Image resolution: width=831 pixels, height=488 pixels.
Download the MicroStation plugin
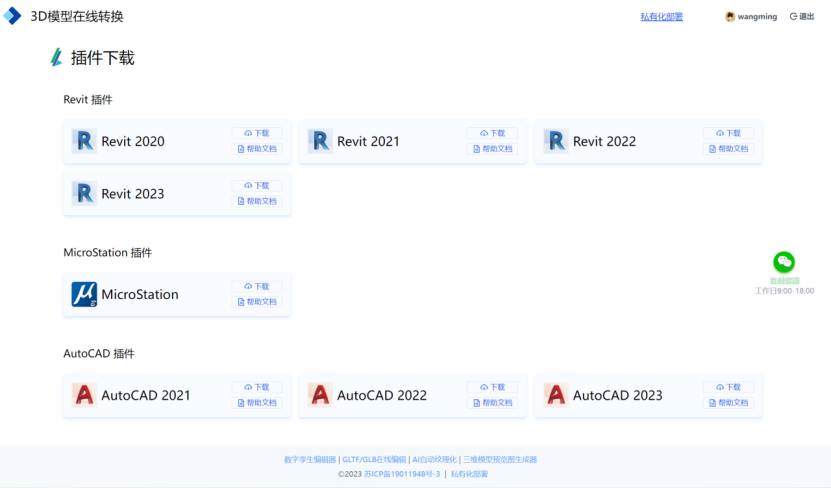(257, 286)
